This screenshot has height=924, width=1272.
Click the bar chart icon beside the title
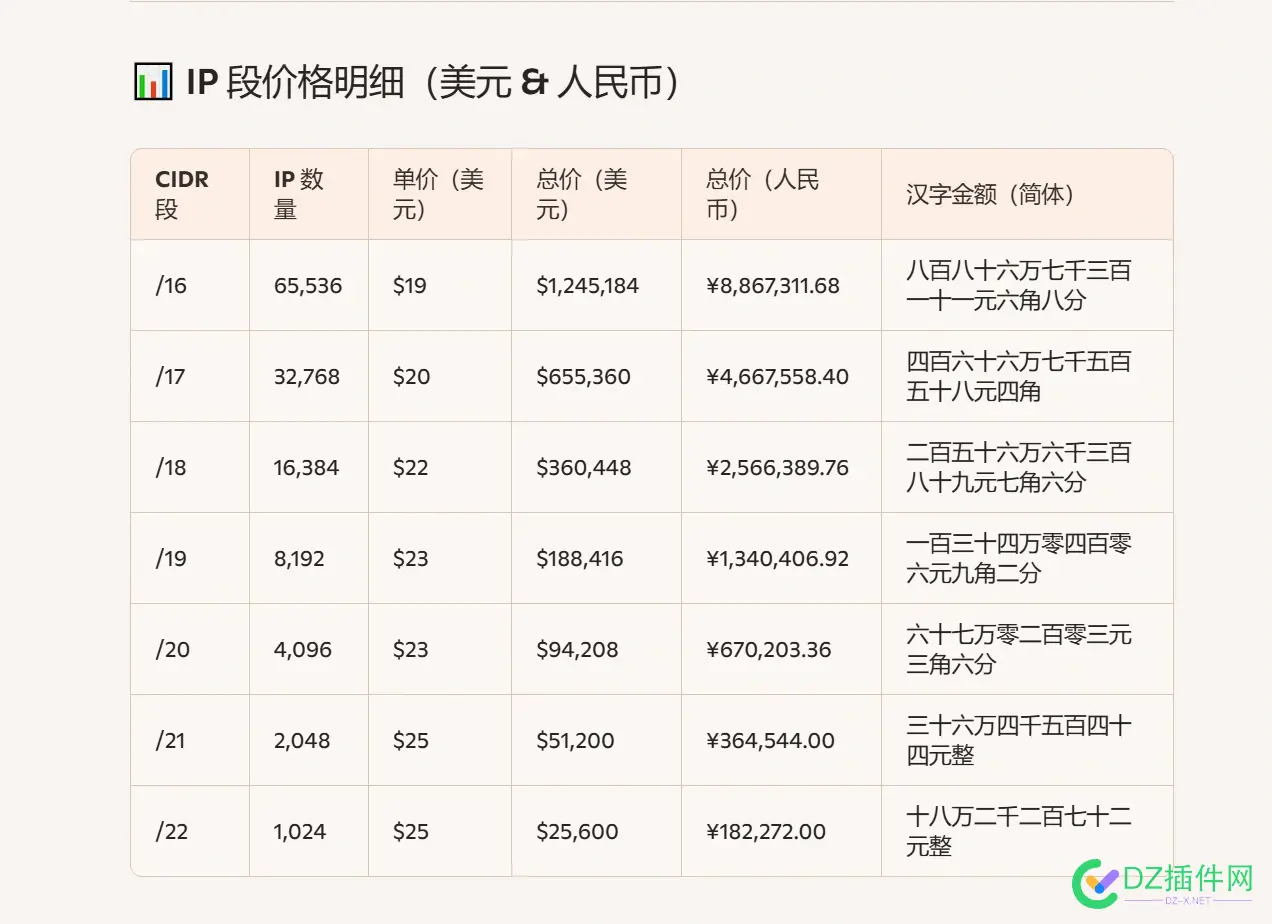[x=150, y=84]
